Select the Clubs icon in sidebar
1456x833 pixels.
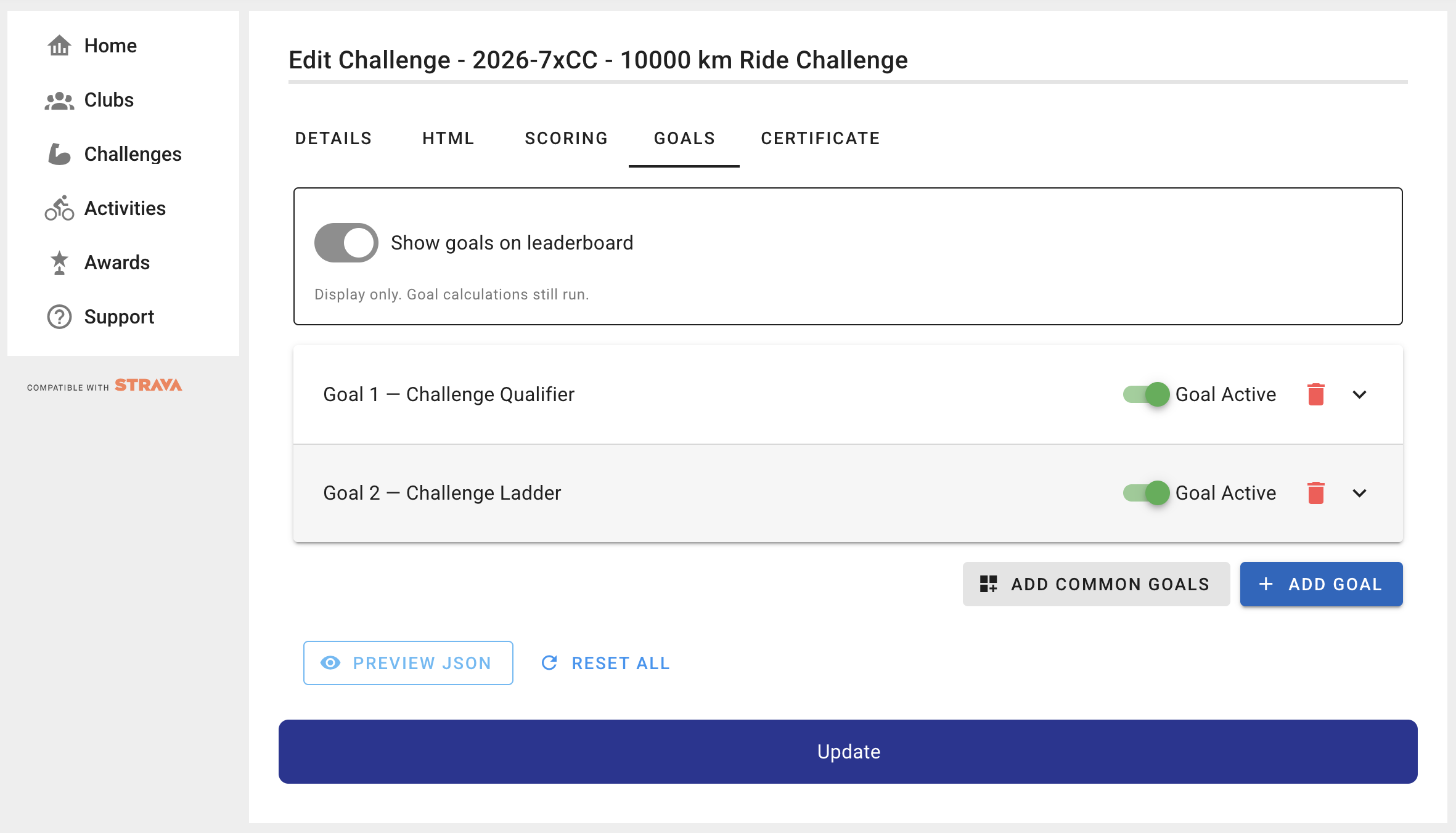tap(59, 100)
